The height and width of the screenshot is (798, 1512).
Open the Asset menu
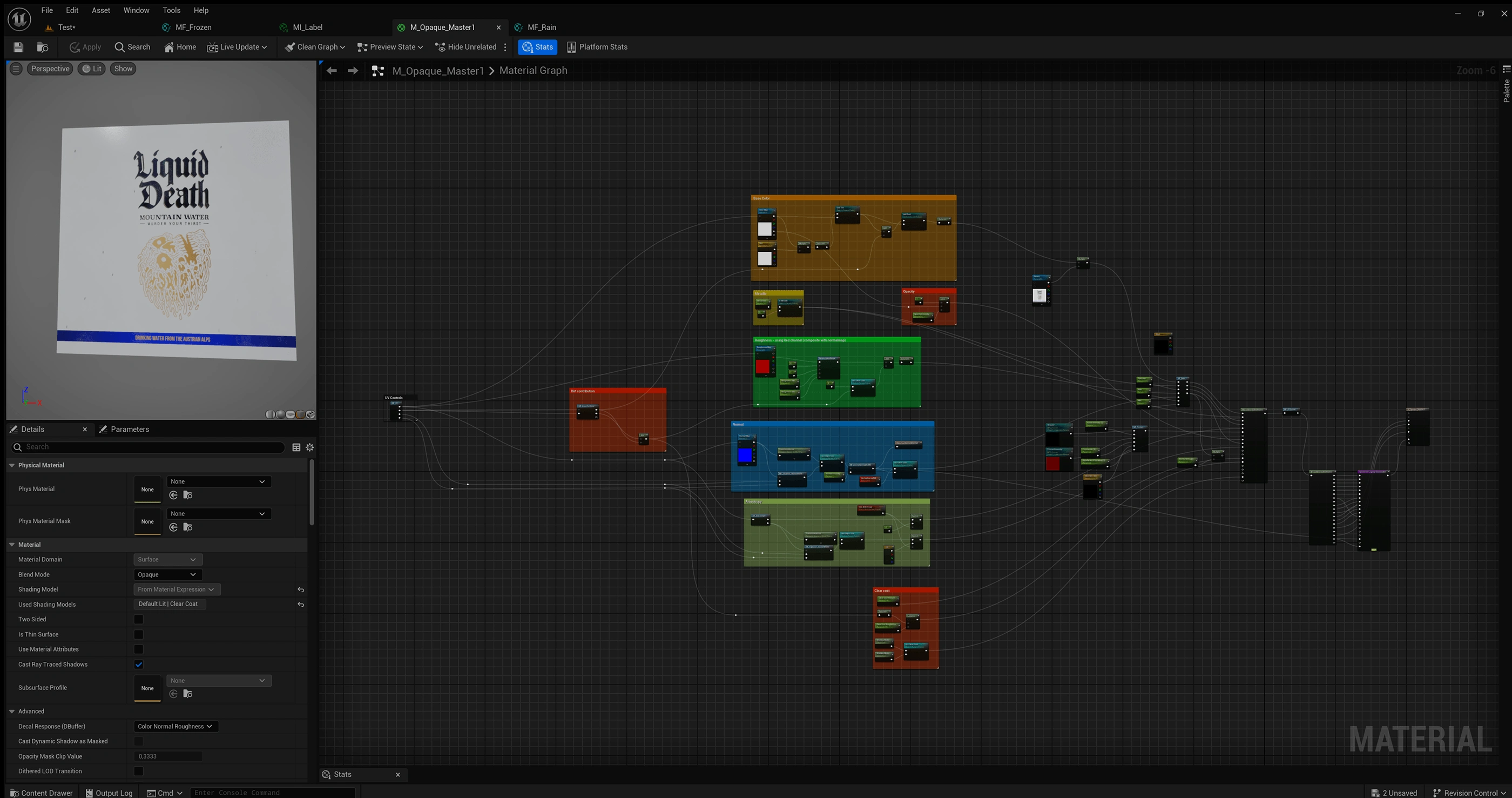click(x=100, y=10)
